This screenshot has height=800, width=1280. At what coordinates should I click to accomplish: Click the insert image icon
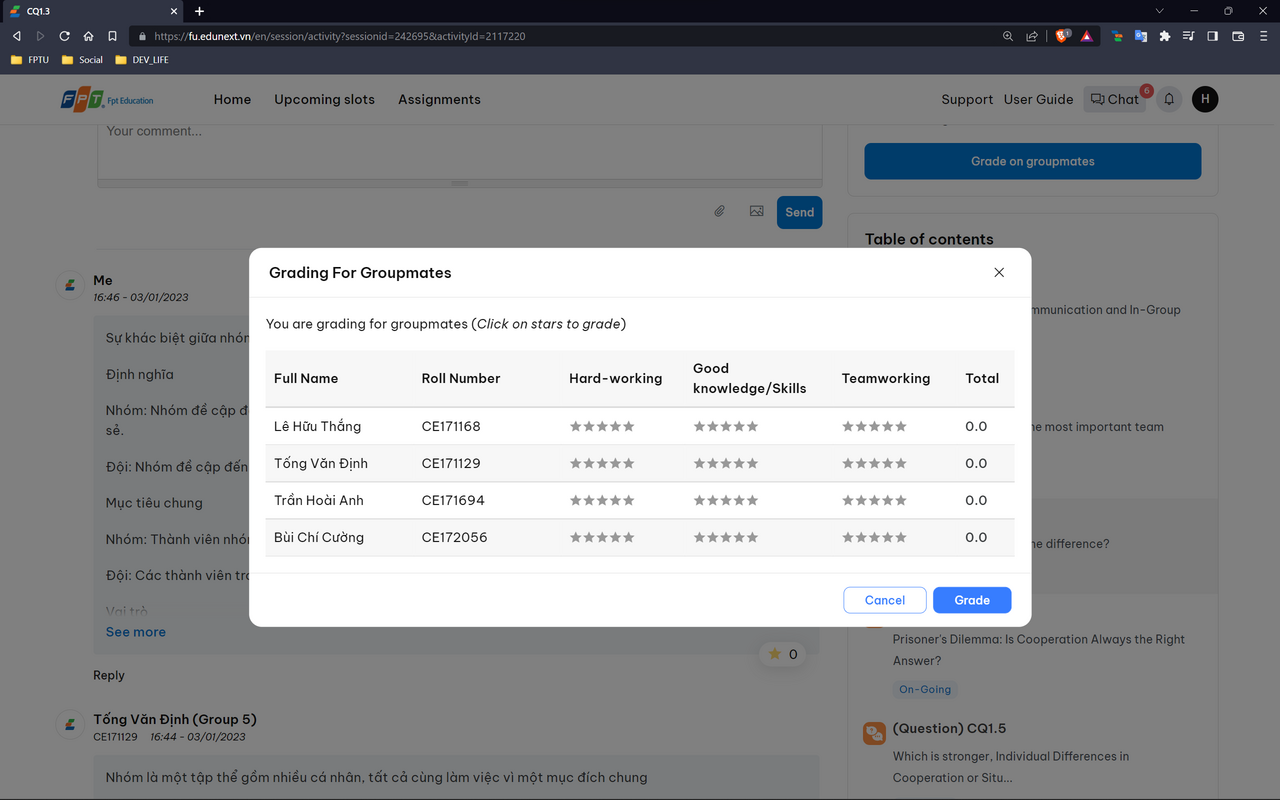756,211
